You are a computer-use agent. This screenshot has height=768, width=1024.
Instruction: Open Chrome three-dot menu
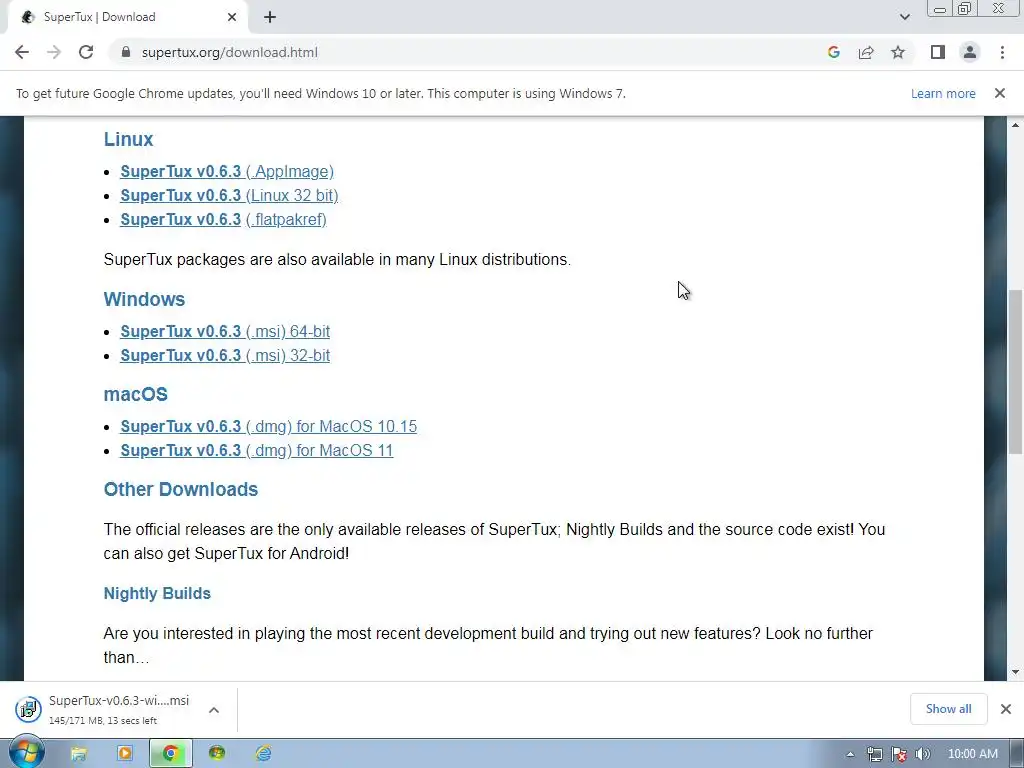1002,52
